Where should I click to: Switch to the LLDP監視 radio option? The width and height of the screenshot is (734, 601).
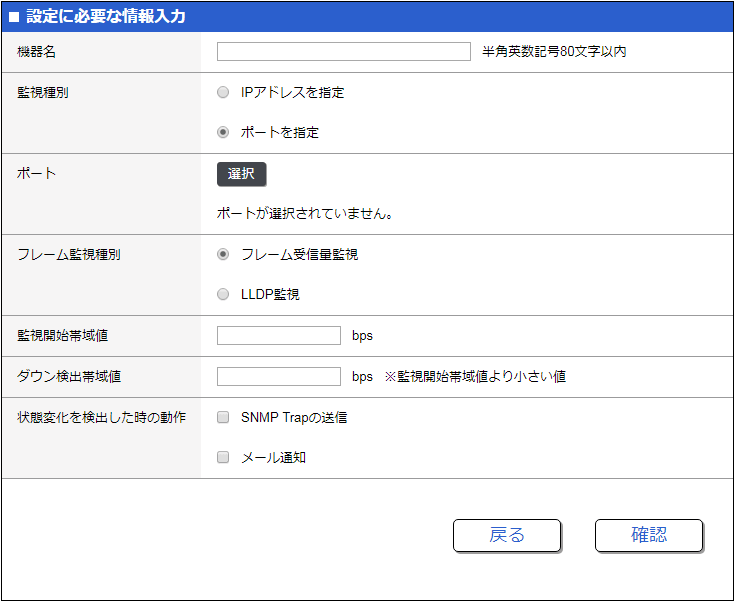click(223, 294)
